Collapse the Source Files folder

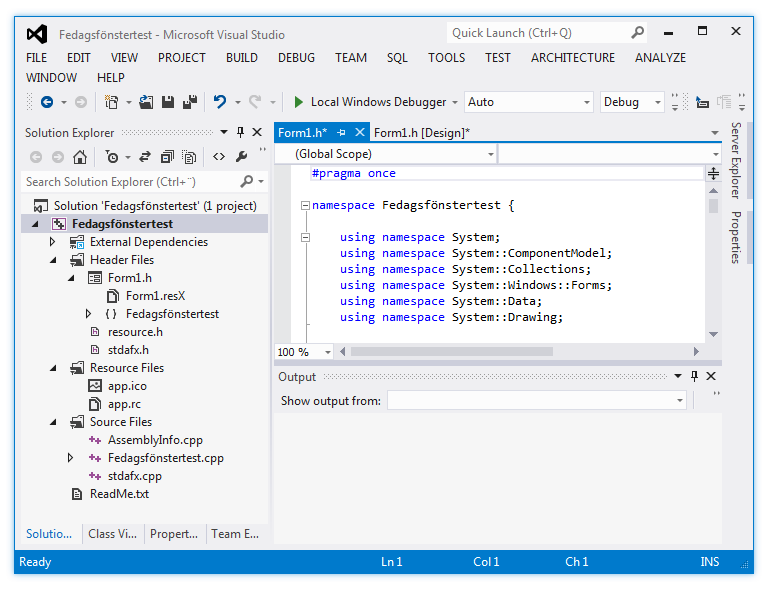53,422
